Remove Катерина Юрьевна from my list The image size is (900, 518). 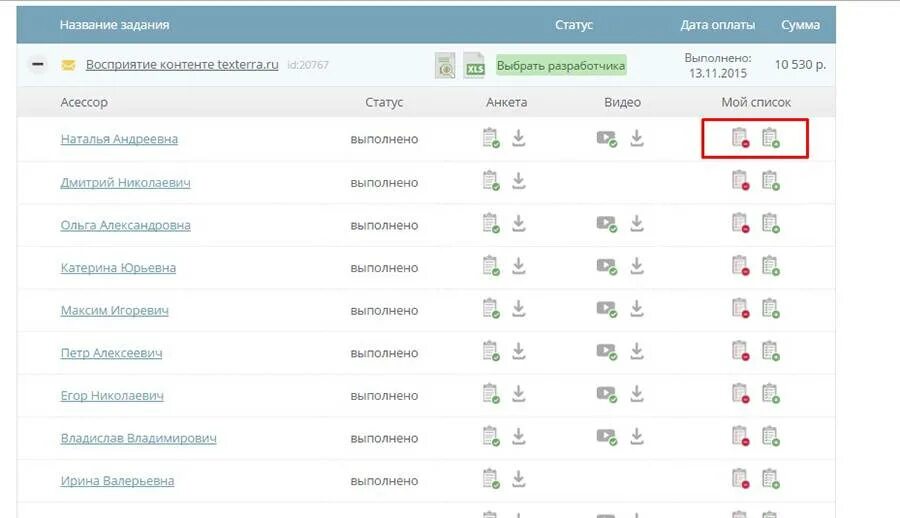(740, 266)
